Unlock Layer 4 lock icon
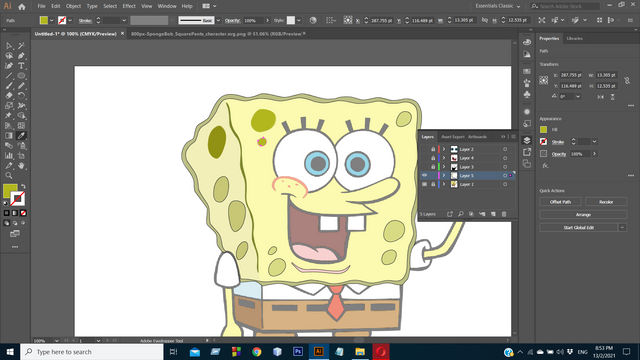This screenshot has width=640, height=360. pos(433,158)
